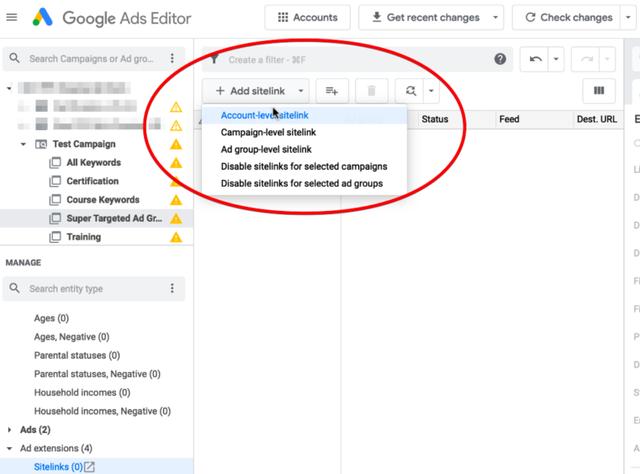Click the Create a filter field
Viewport: 640px width, 474px height.
click(x=357, y=60)
